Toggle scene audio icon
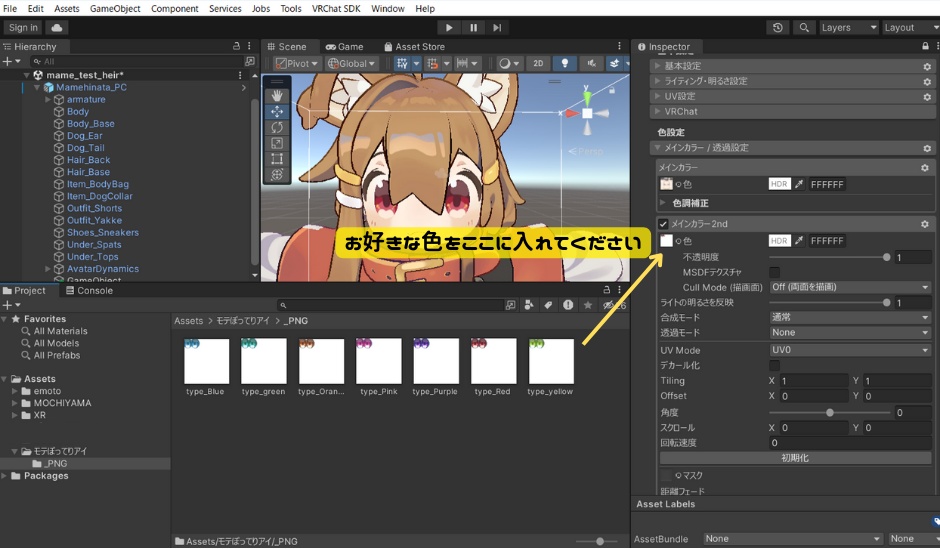940x549 pixels. click(x=590, y=63)
